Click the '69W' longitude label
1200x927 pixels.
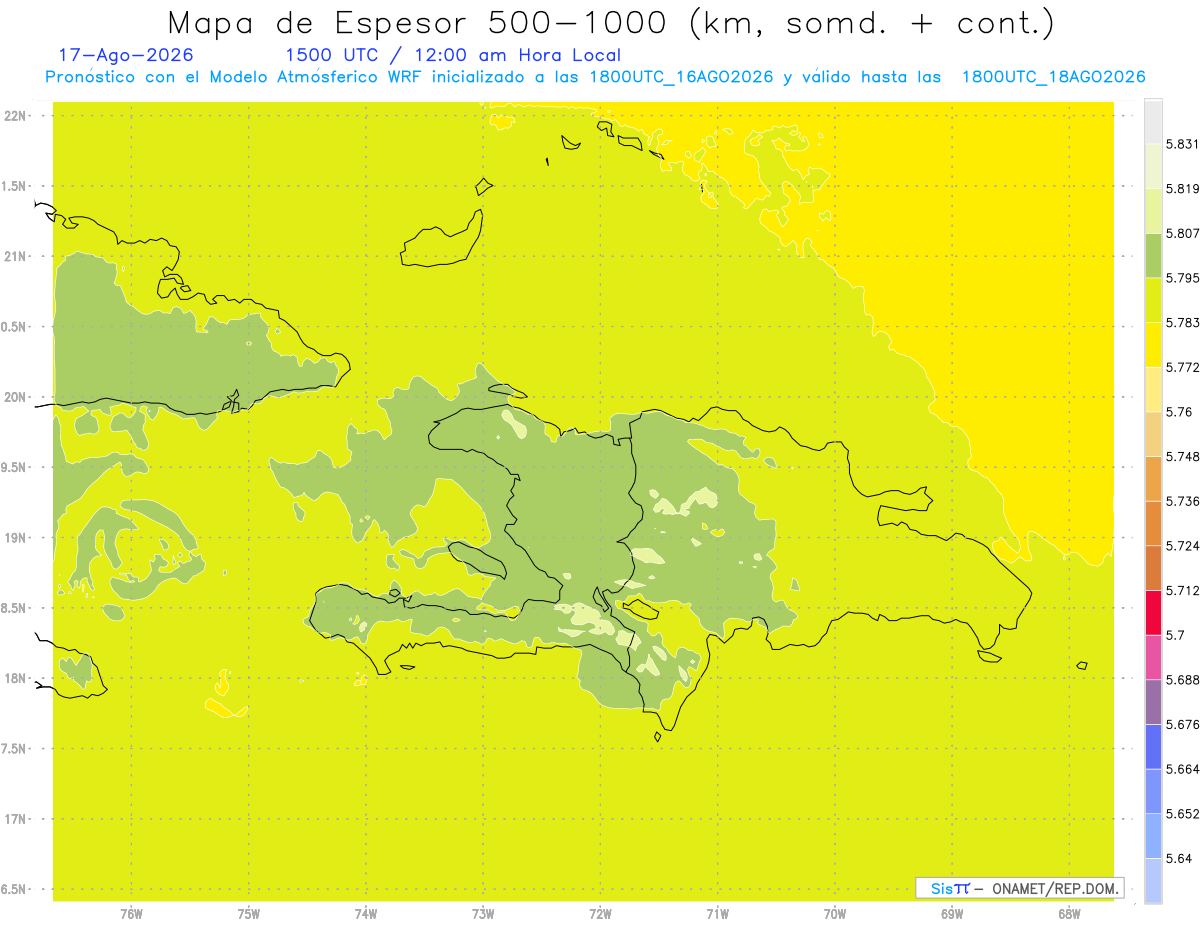pyautogui.click(x=951, y=914)
